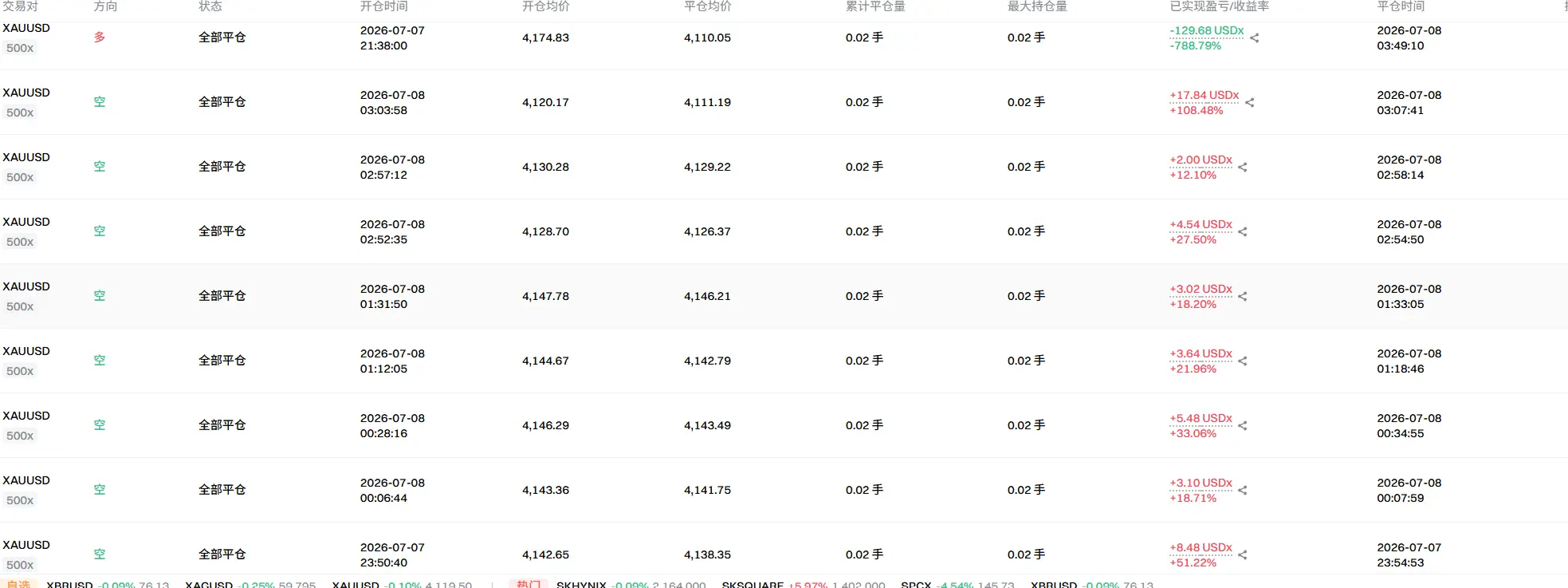Screen dimensions: 1568x588
Task: Open the -129.68 USDx profit details
Action: 1206,30
